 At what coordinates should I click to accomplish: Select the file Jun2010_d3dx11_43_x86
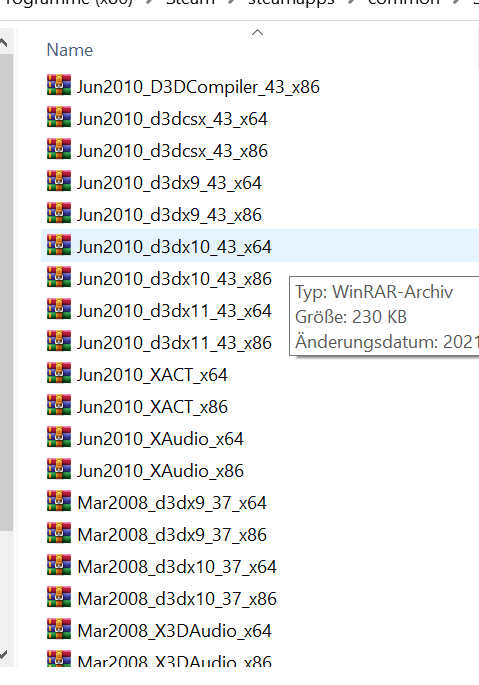[174, 342]
